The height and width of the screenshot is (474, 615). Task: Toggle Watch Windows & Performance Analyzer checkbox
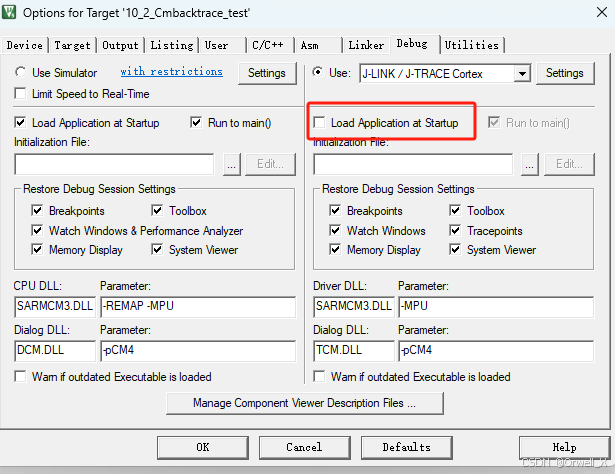[x=37, y=230]
